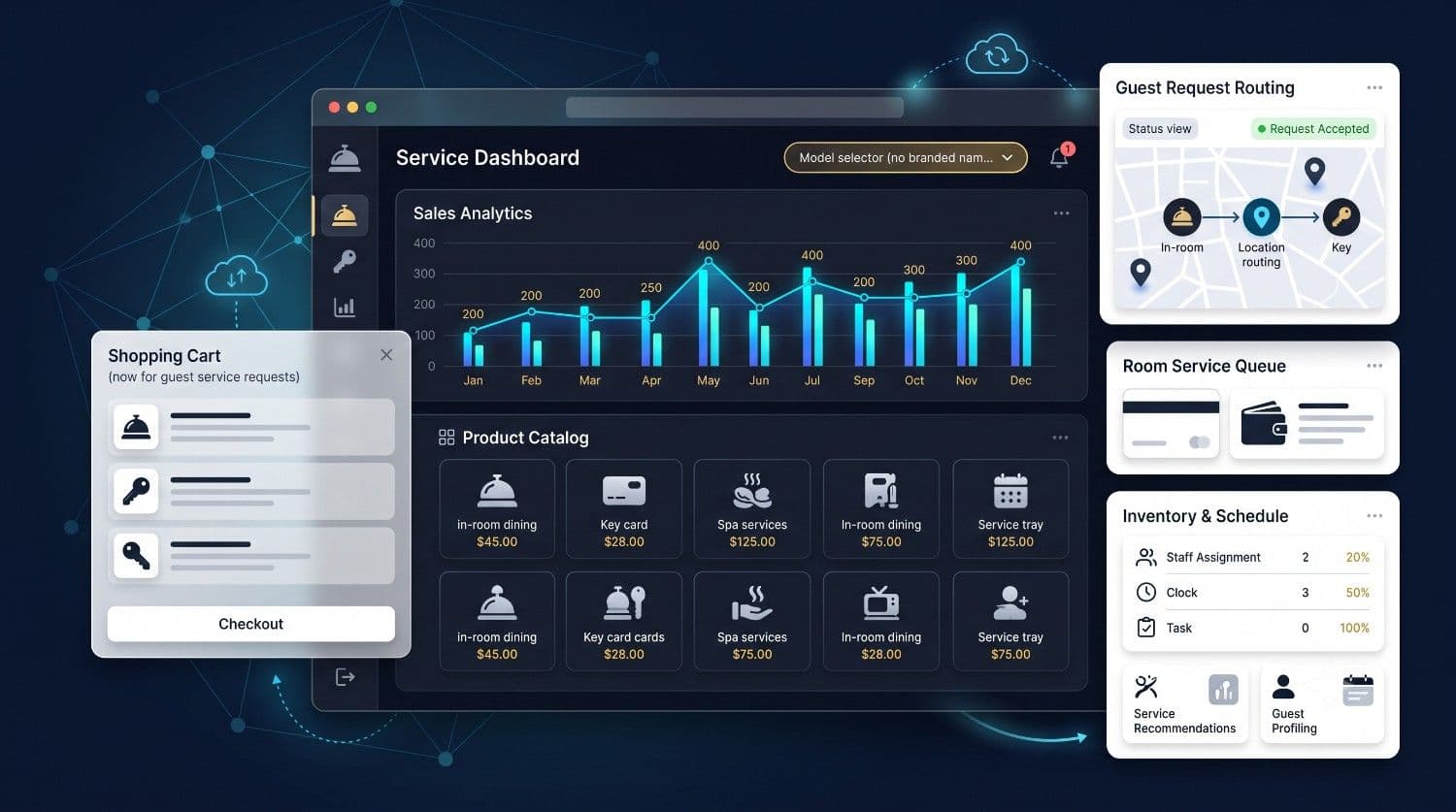Choose the Key card $28.00 product tile

(624, 508)
